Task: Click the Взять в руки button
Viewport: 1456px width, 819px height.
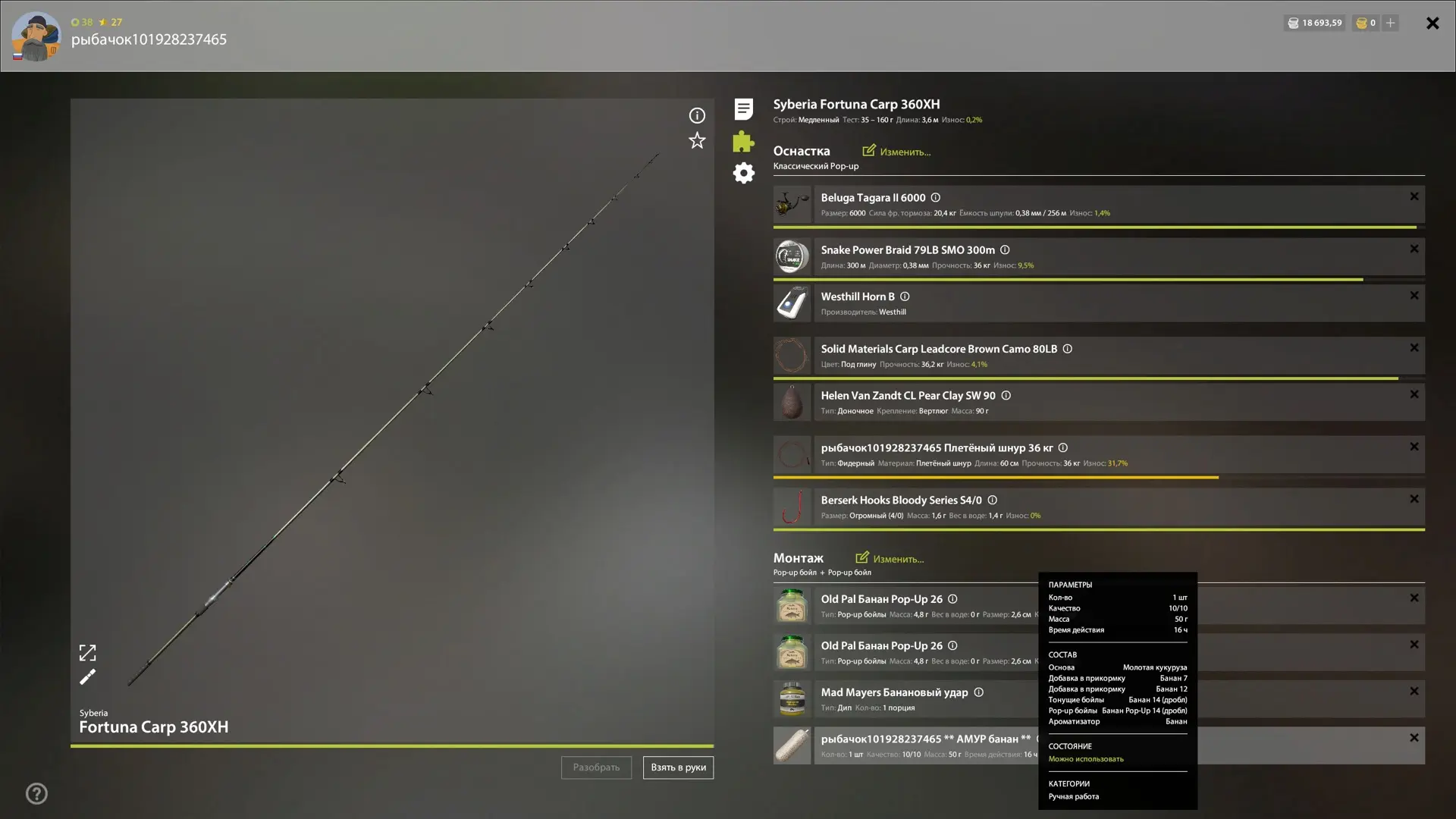Action: pyautogui.click(x=678, y=767)
